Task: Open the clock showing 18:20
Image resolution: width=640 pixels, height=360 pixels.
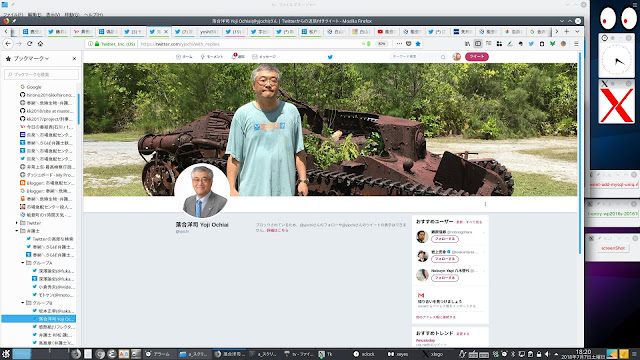Action: (582, 354)
